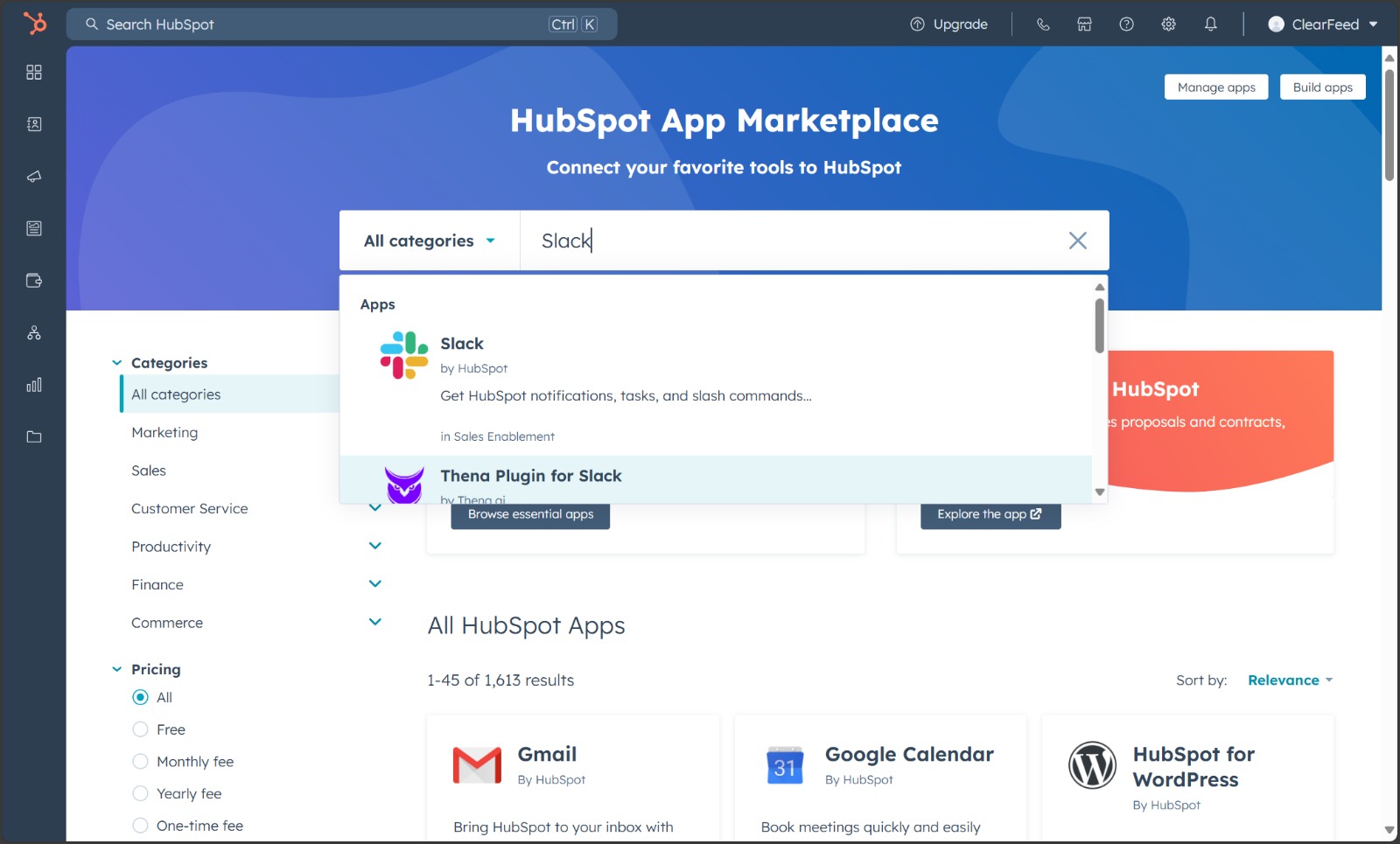This screenshot has height=844, width=1400.
Task: Select the Monthly fee radio button
Action: click(140, 762)
